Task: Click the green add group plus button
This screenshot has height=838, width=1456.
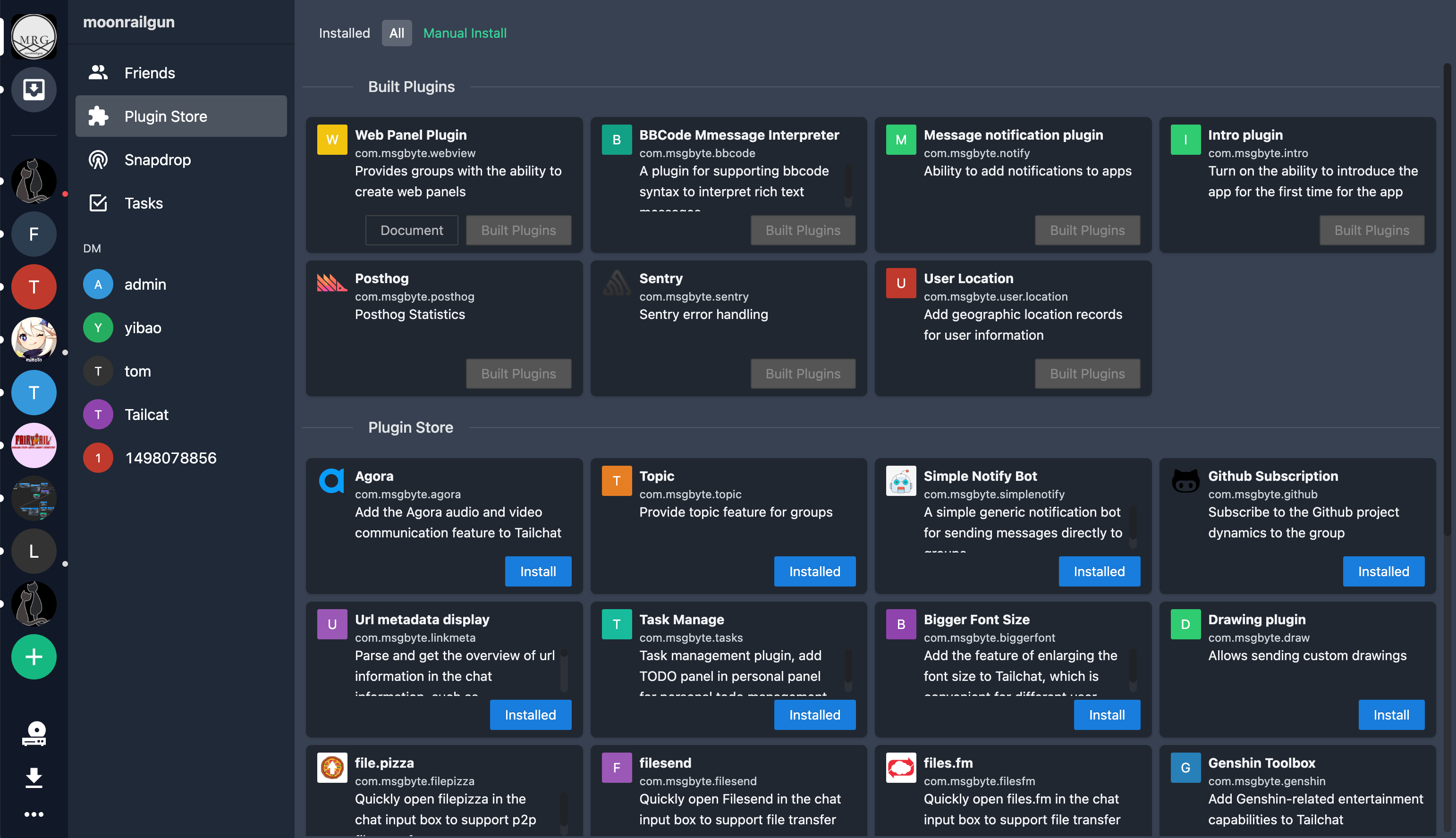Action: pos(34,657)
